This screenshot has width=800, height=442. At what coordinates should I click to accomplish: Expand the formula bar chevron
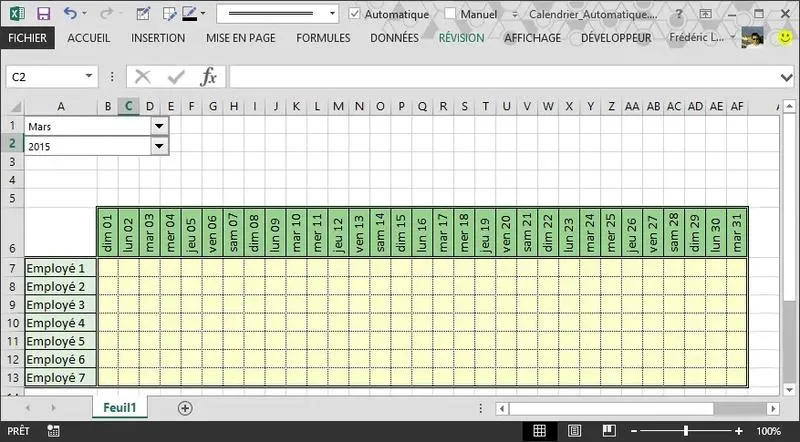pos(786,78)
